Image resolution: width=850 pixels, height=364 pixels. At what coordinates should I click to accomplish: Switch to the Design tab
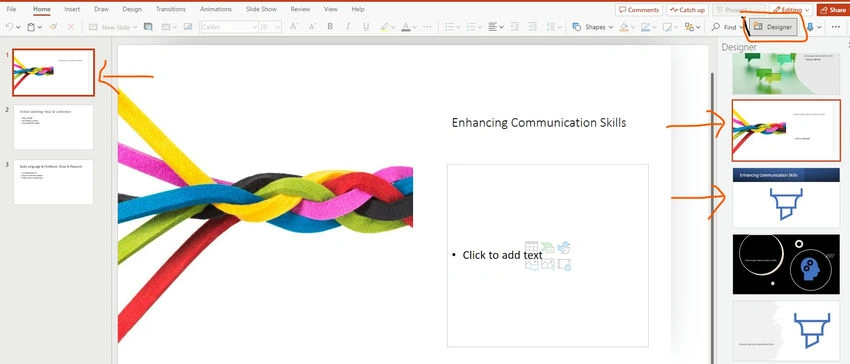132,9
